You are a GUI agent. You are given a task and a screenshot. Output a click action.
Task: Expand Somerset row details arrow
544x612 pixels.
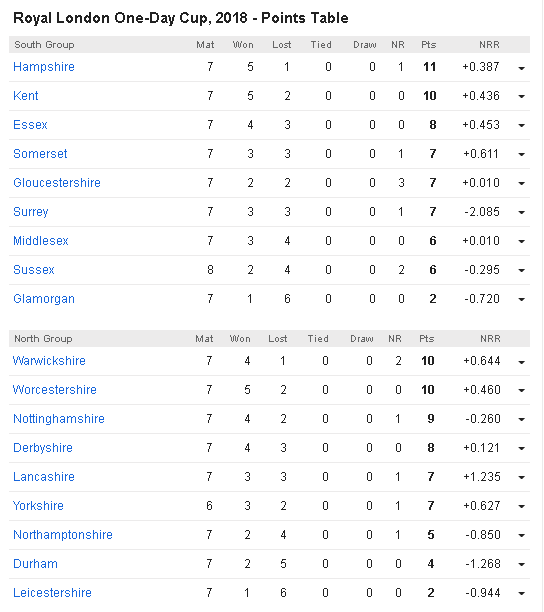point(521,155)
